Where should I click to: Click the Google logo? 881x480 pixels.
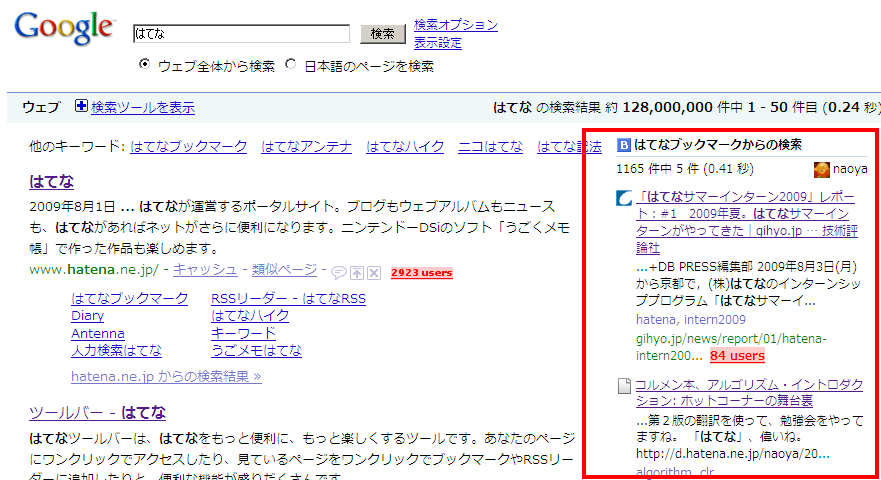click(x=65, y=28)
